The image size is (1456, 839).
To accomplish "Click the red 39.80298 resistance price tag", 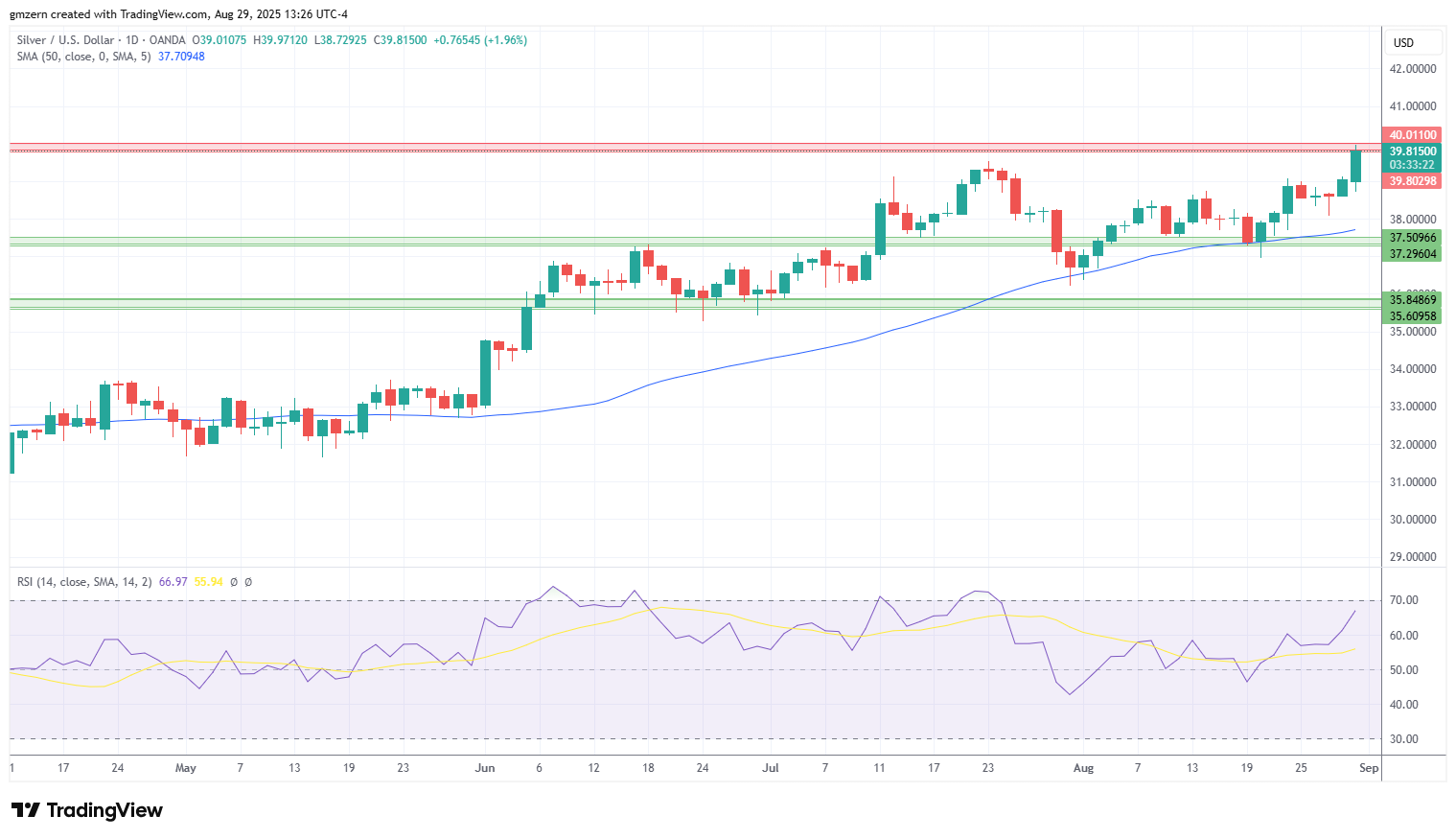I will [1413, 181].
